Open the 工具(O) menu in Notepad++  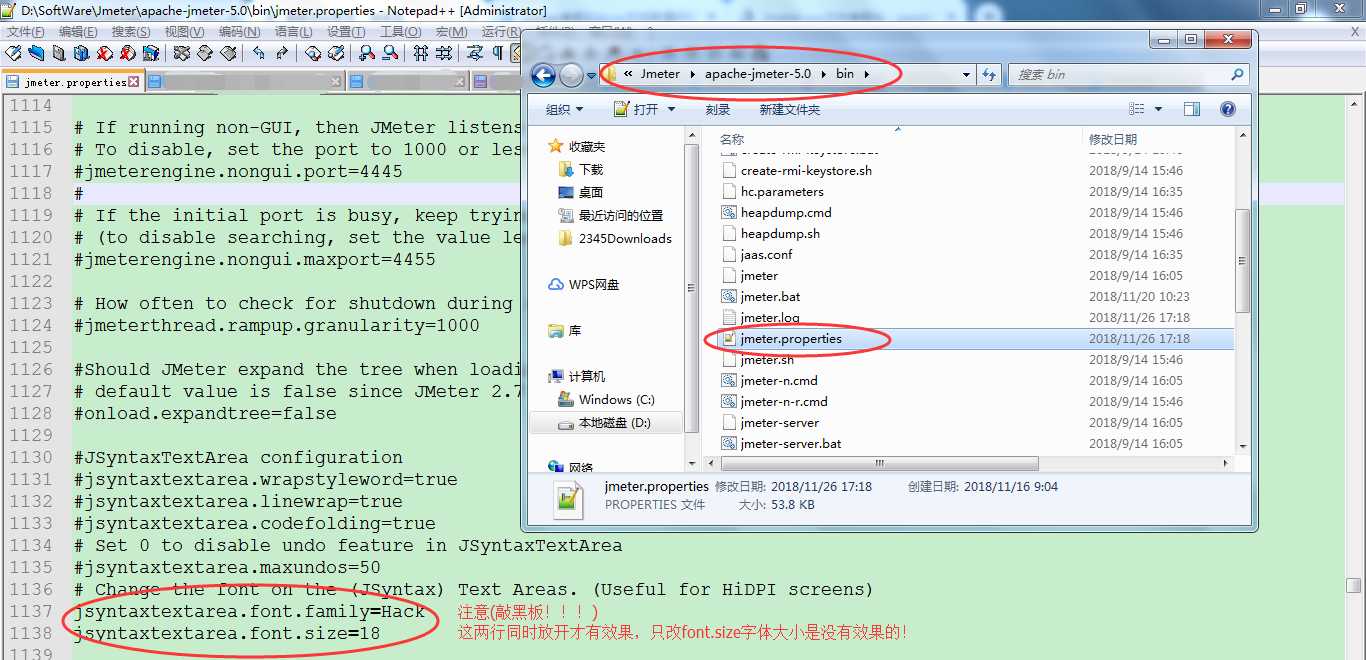400,32
